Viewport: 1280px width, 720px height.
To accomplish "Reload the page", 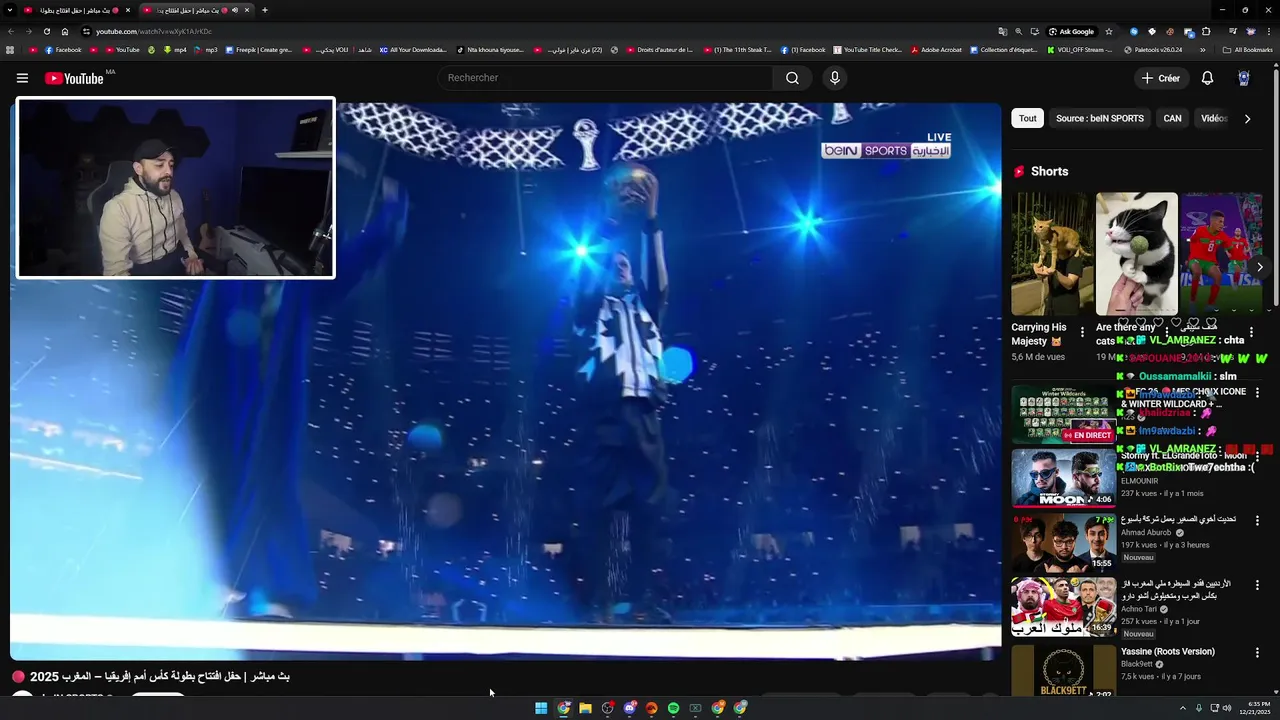I will click(46, 31).
